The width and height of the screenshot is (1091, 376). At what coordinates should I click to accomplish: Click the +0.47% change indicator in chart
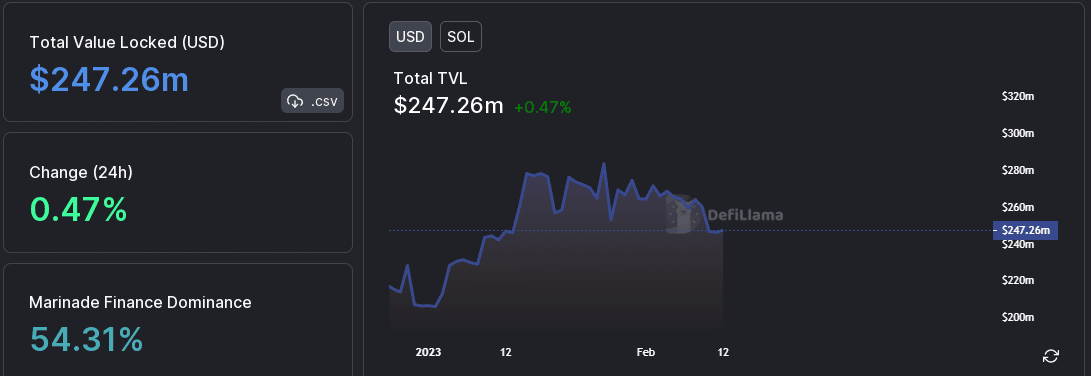coord(543,107)
